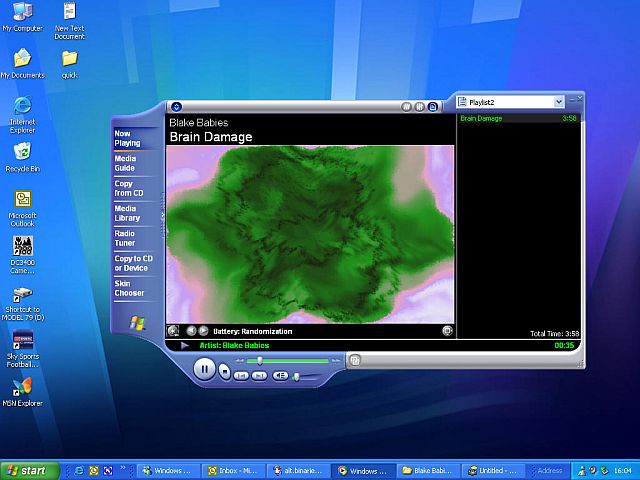Expand the Quick Launch overflow chevron
This screenshot has width=640, height=480.
click(122, 468)
